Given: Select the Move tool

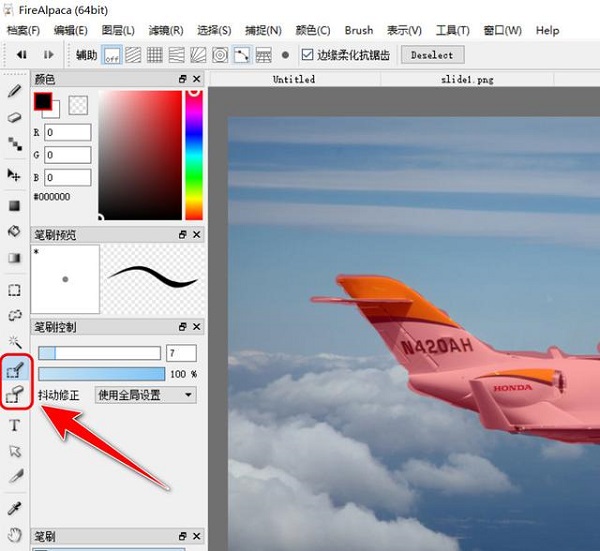Looking at the screenshot, I should coord(15,175).
